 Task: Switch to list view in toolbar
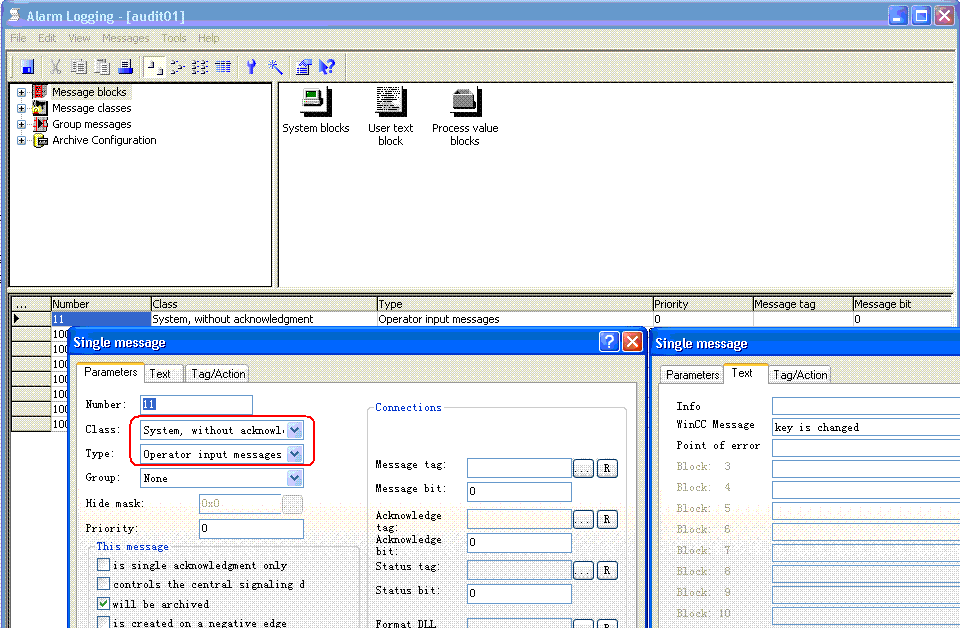coord(200,67)
